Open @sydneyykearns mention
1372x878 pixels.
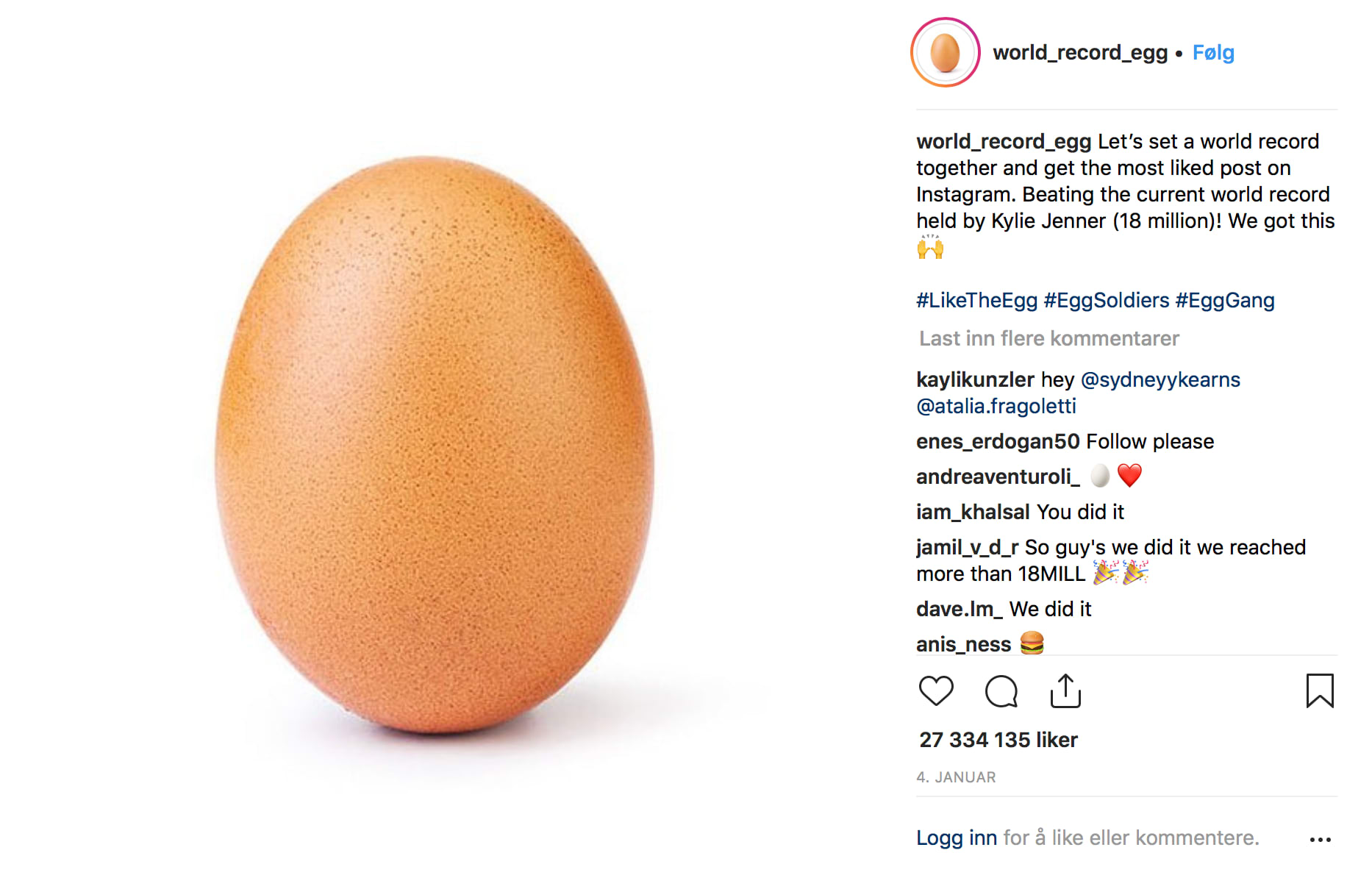(1160, 379)
